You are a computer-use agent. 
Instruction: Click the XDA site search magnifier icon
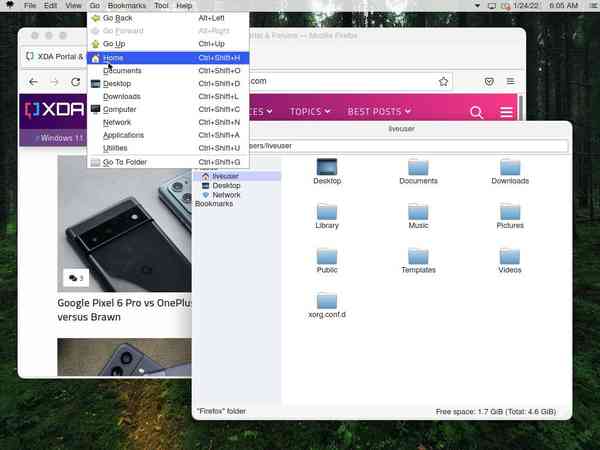[x=476, y=112]
